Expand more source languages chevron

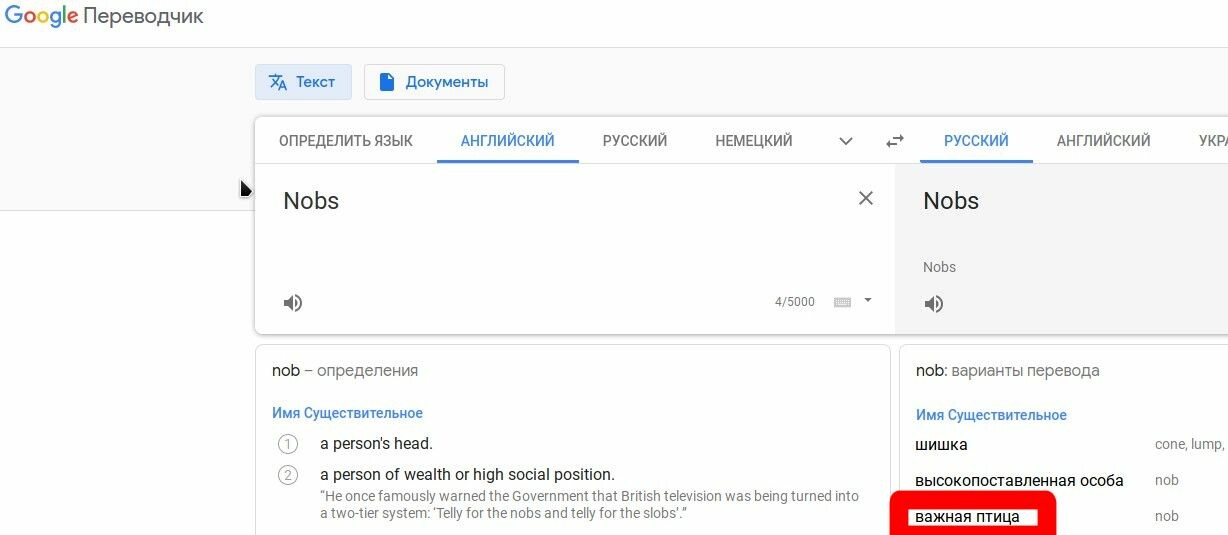pos(846,141)
